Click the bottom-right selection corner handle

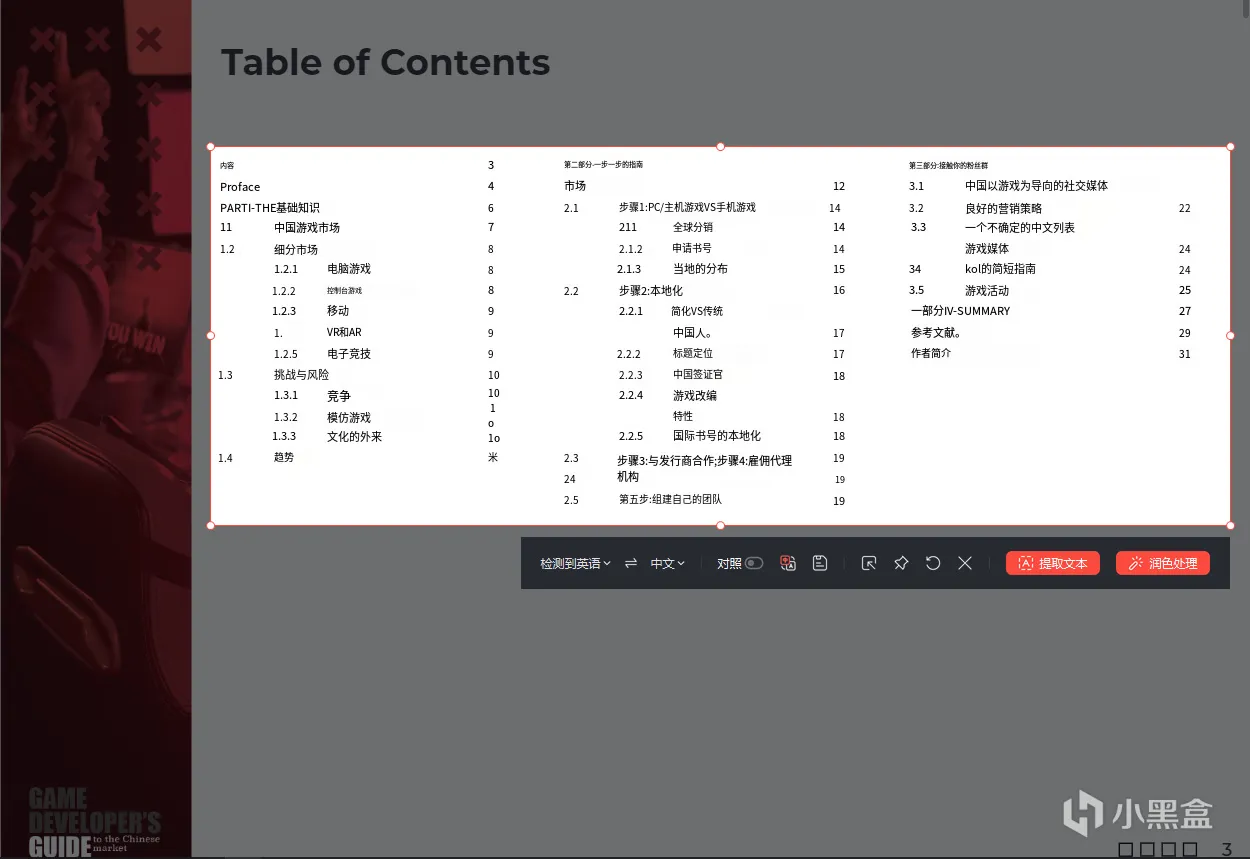coord(1230,525)
